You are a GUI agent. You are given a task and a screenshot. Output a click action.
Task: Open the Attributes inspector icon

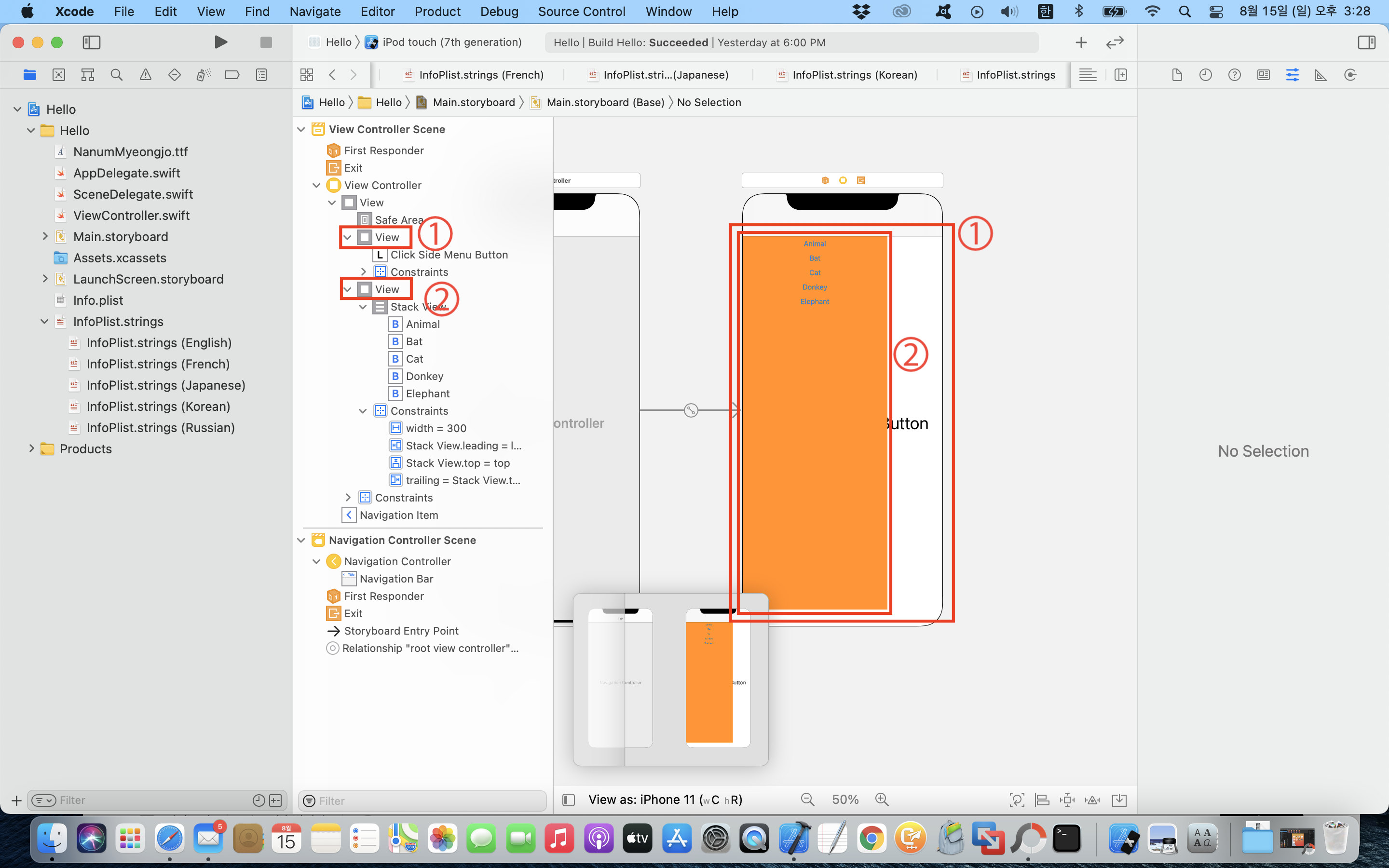(1292, 75)
